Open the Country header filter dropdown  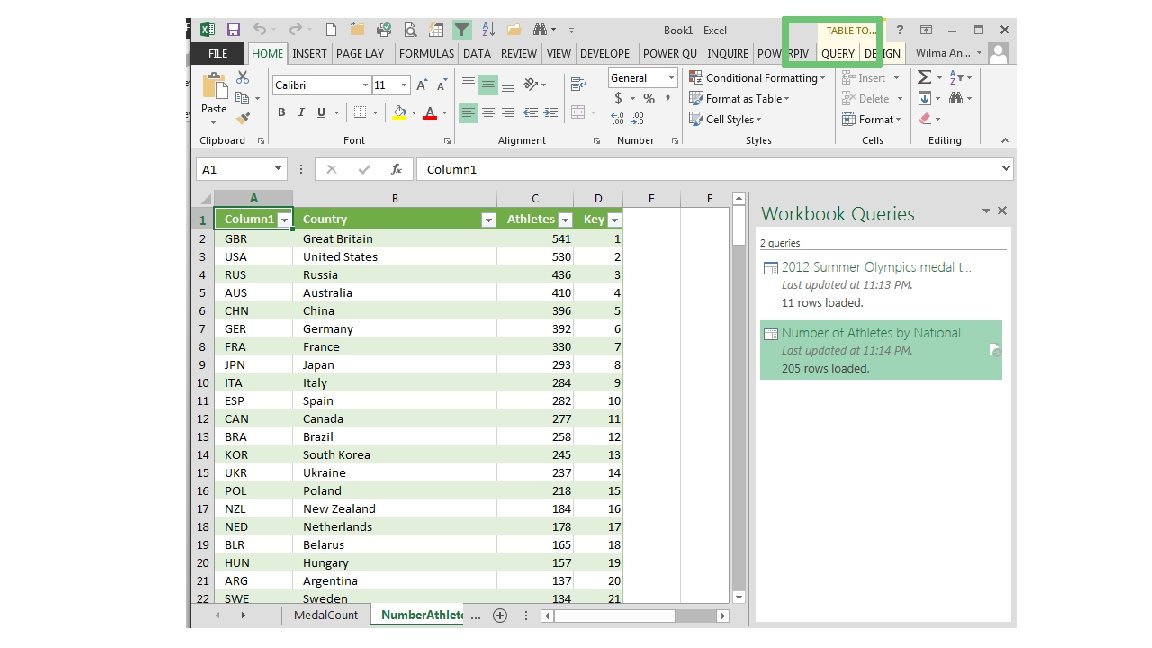pyautogui.click(x=489, y=220)
